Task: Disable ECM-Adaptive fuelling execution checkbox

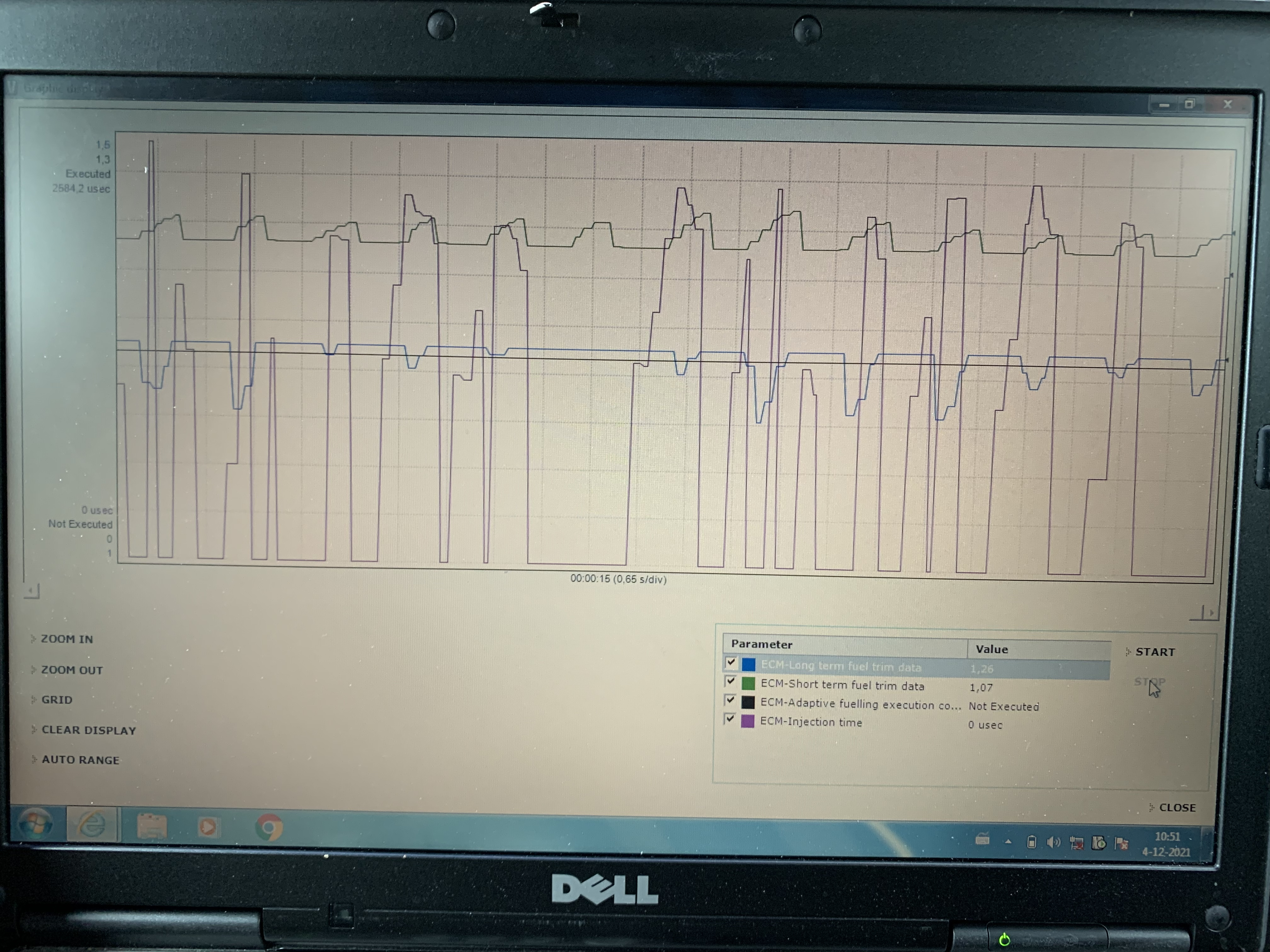Action: point(730,700)
